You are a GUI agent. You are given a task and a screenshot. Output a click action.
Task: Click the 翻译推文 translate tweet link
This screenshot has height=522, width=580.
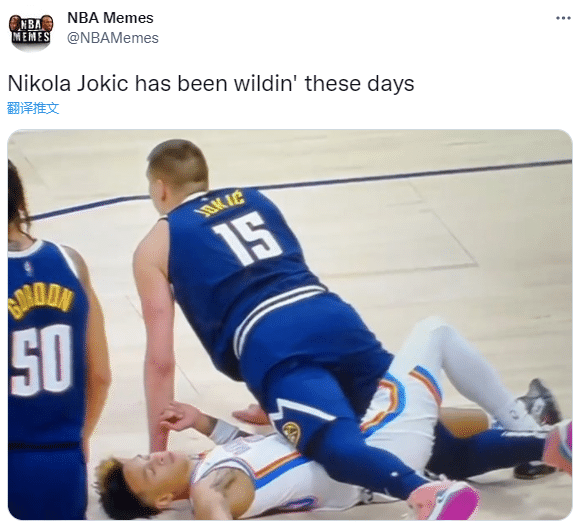click(33, 108)
